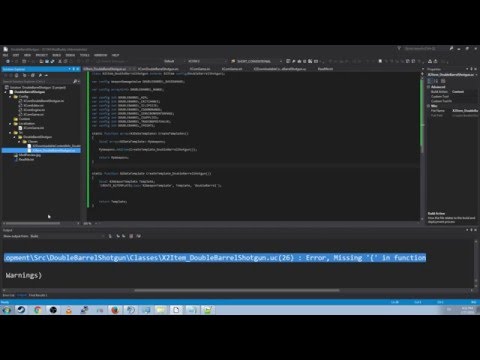Click the feedback icon in title bar
Viewport: 480px width, 360px height.
click(451, 49)
